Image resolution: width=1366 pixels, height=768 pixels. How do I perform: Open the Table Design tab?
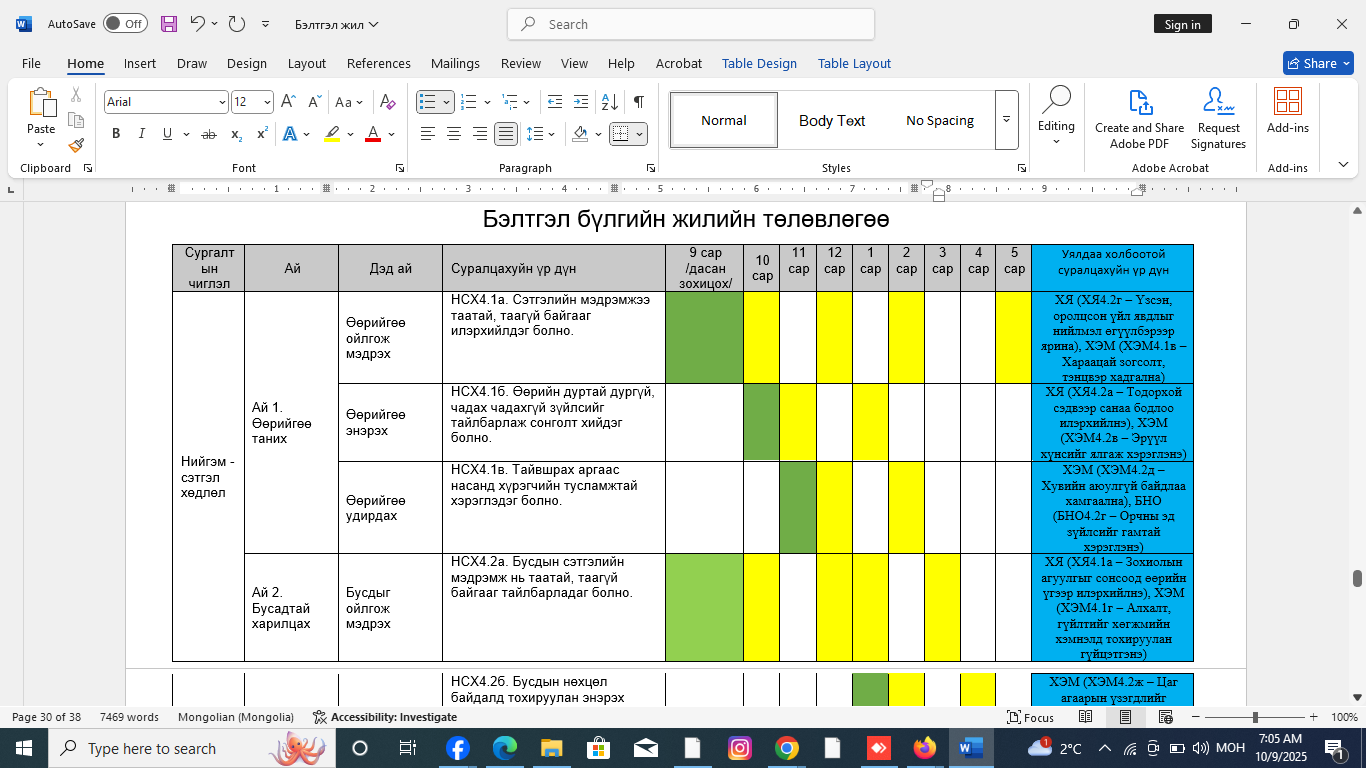[x=759, y=63]
